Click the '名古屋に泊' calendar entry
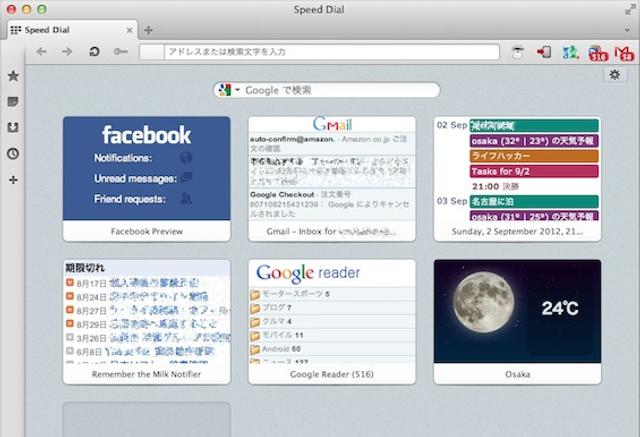This screenshot has height=437, width=640. click(x=534, y=202)
